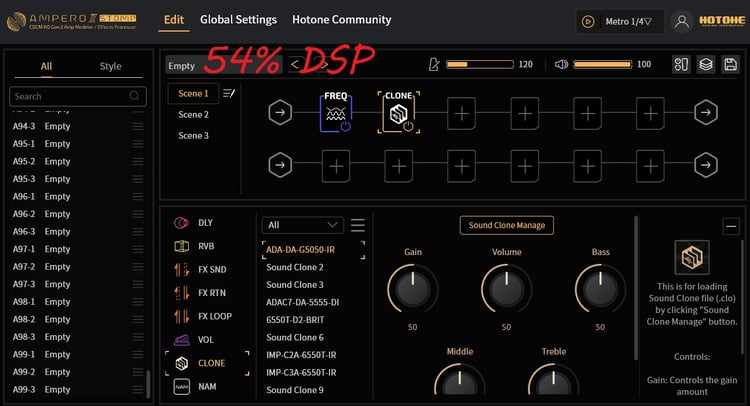Open drag handle menu for A98-2
The image size is (750, 406).
pyautogui.click(x=138, y=319)
